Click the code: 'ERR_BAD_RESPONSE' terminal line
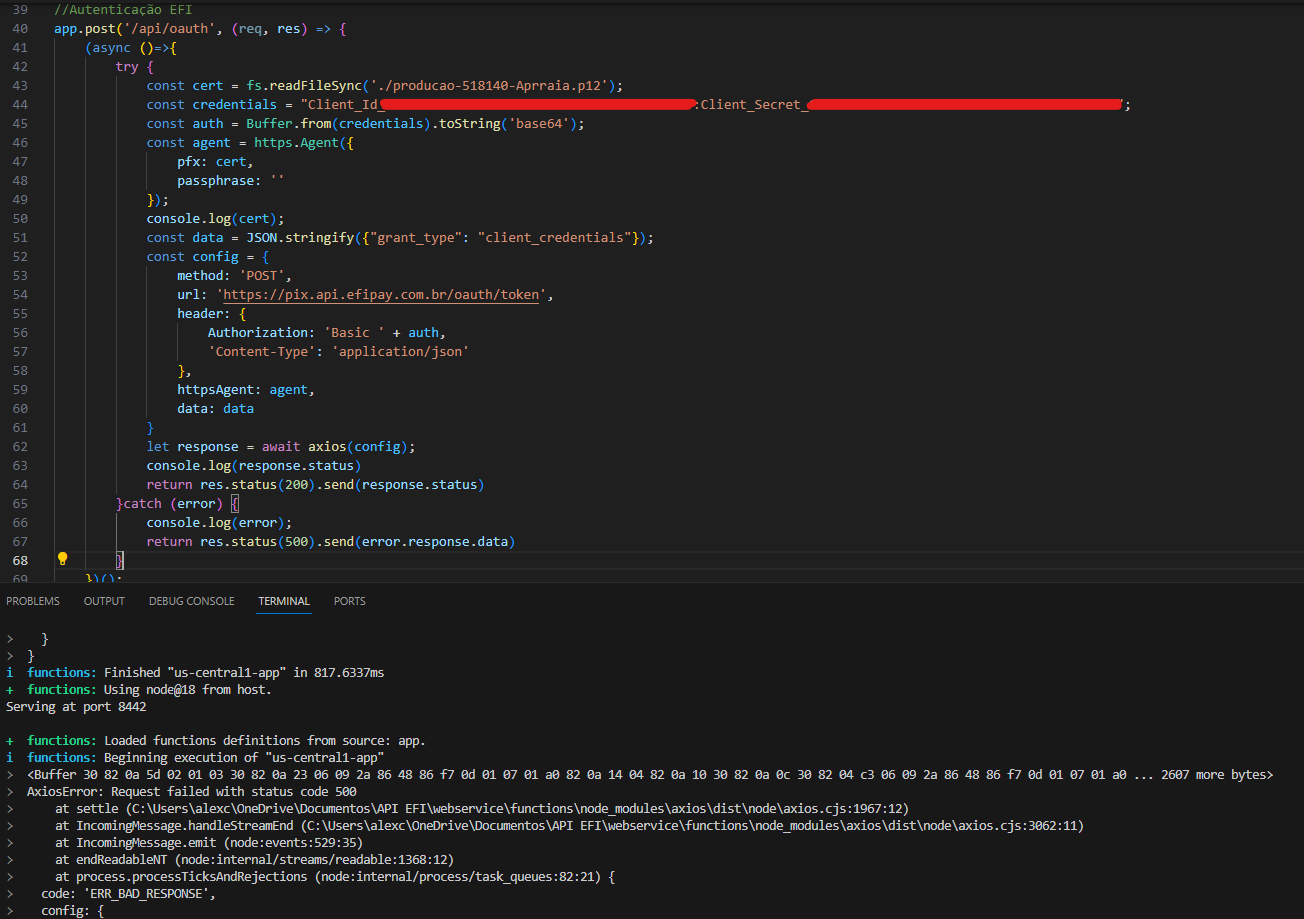This screenshot has height=919, width=1304. point(128,894)
